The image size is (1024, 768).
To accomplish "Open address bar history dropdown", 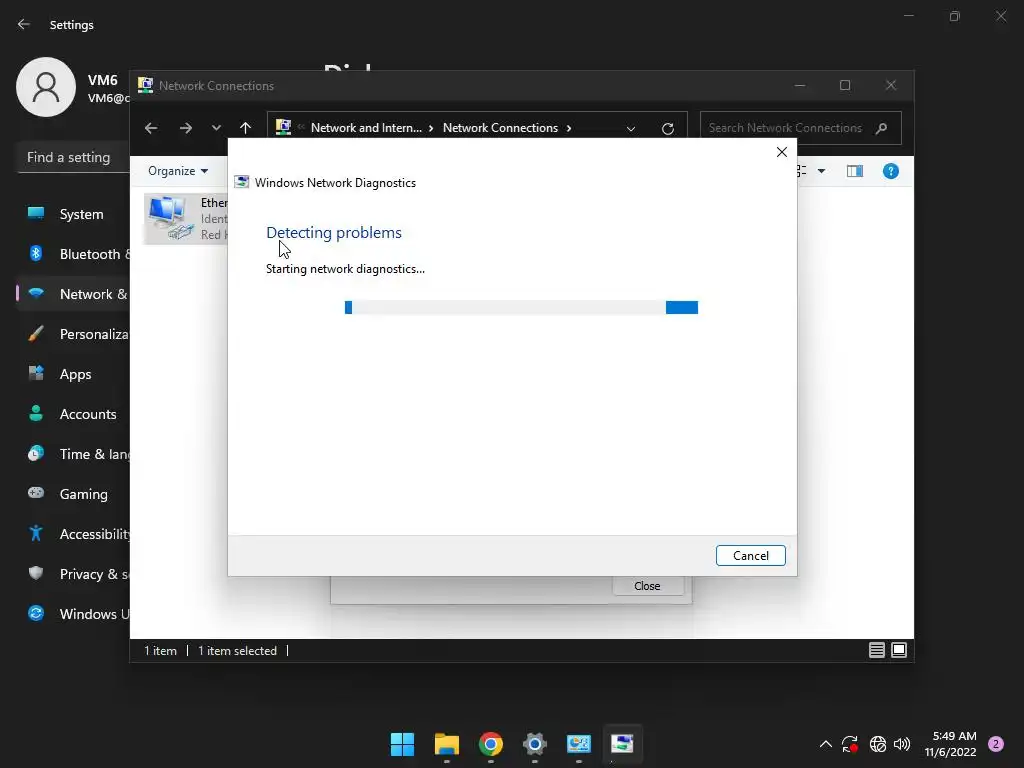I will (x=630, y=129).
